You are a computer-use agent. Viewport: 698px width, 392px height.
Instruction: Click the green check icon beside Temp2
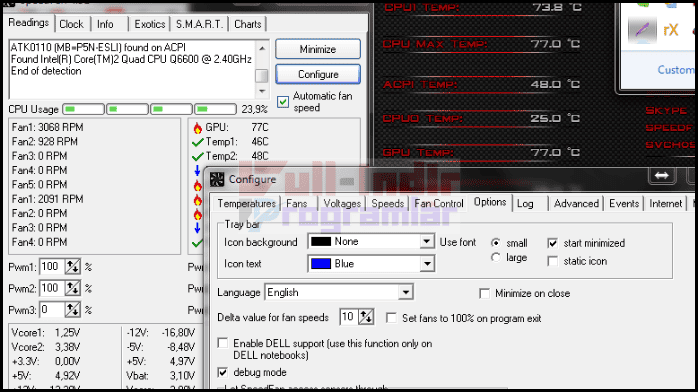pyautogui.click(x=198, y=157)
